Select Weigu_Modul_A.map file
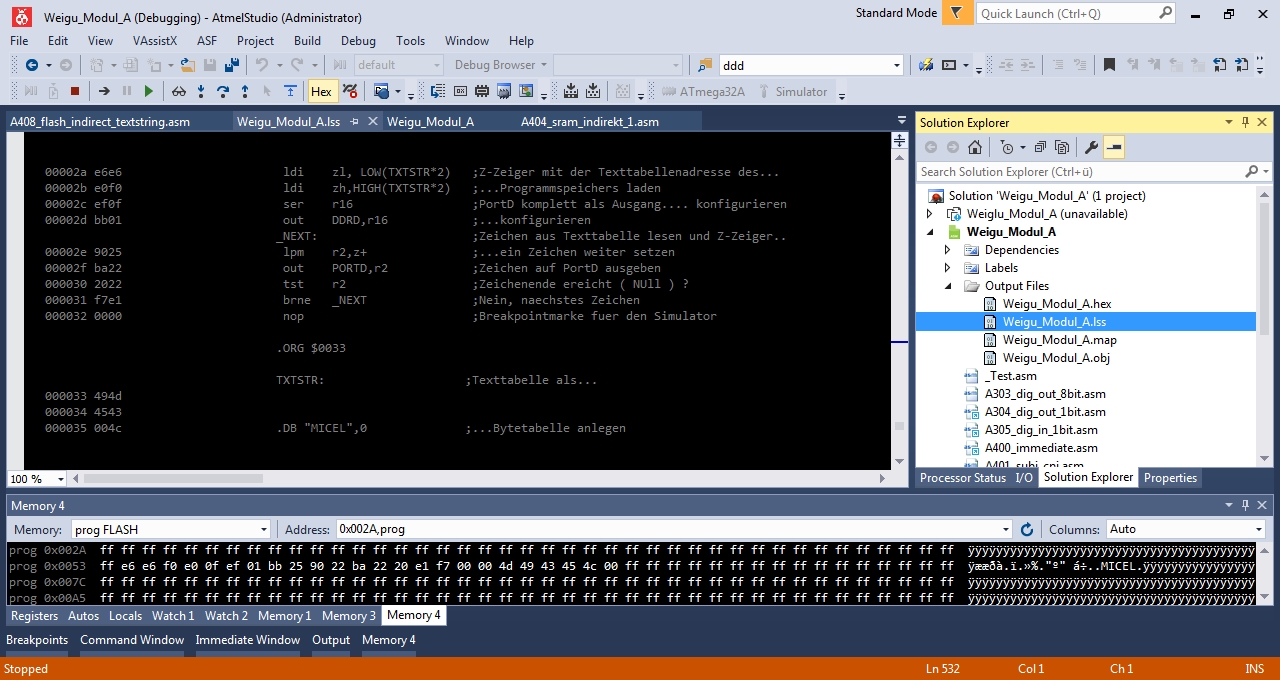 coord(1059,340)
